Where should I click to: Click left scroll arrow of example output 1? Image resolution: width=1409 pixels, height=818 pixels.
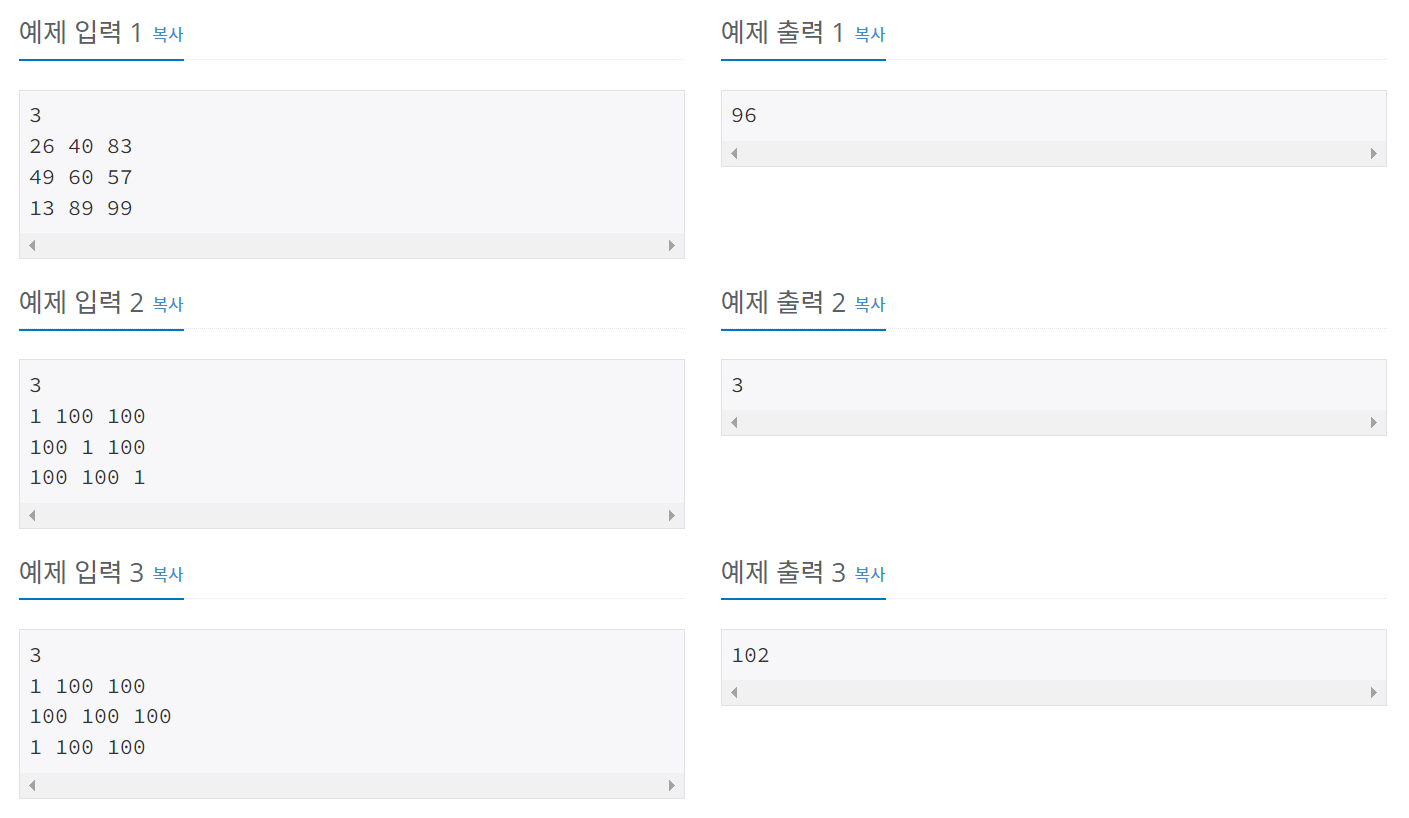pos(734,154)
